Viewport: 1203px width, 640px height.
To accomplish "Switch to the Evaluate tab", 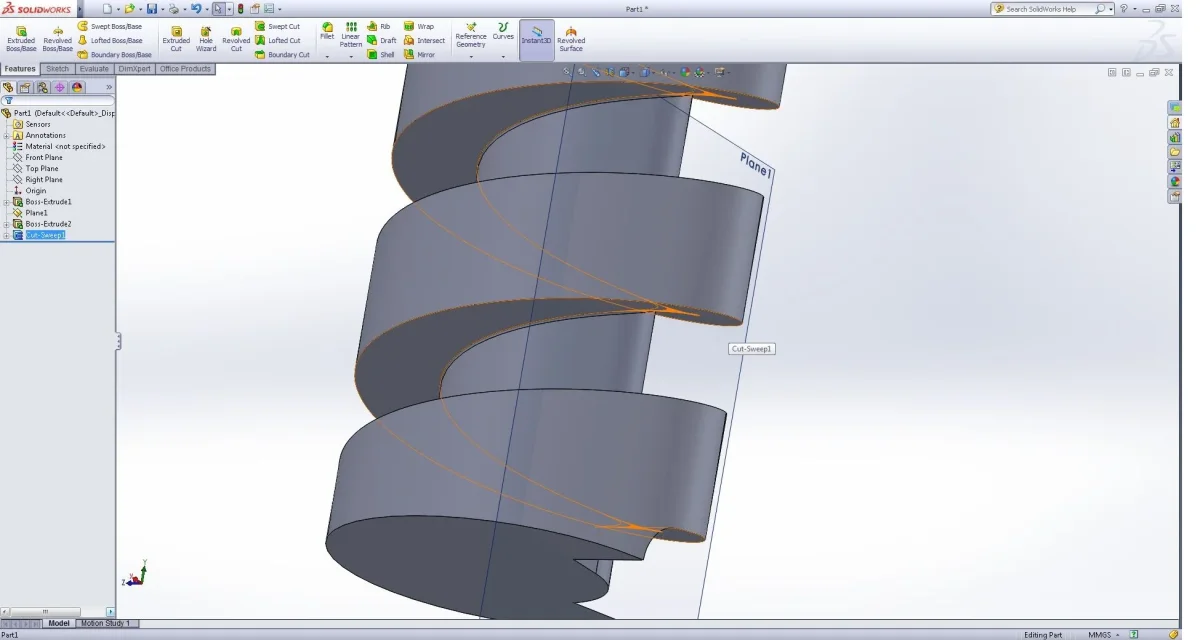I will [95, 69].
